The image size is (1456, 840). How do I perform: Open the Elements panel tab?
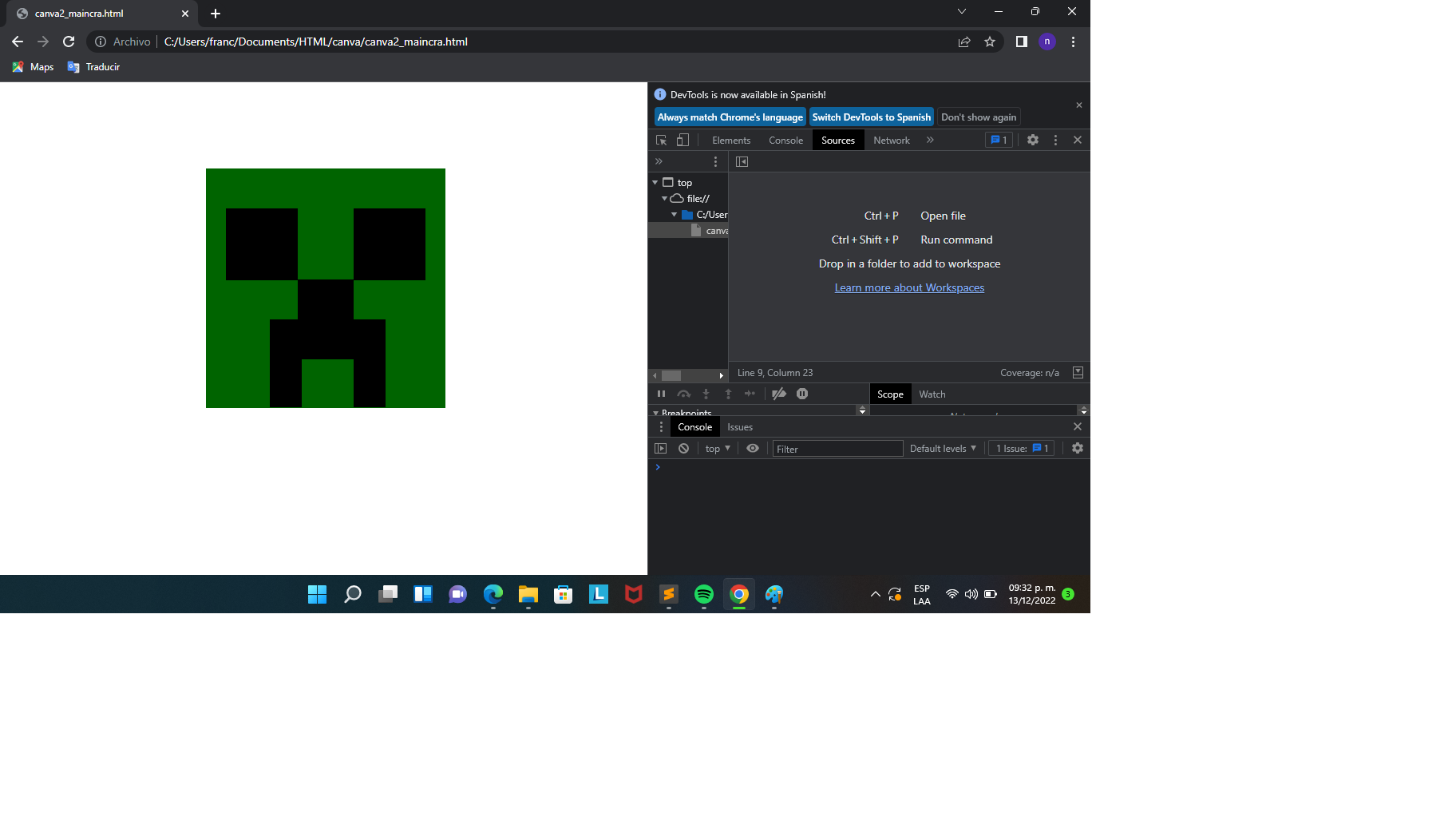(x=731, y=141)
